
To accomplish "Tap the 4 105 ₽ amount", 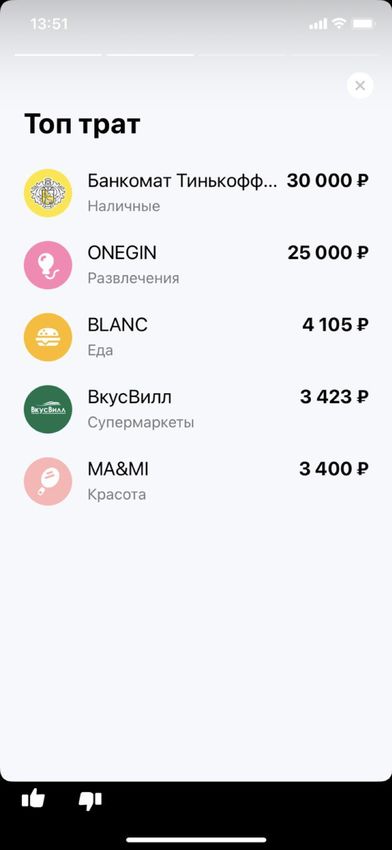I will (336, 325).
